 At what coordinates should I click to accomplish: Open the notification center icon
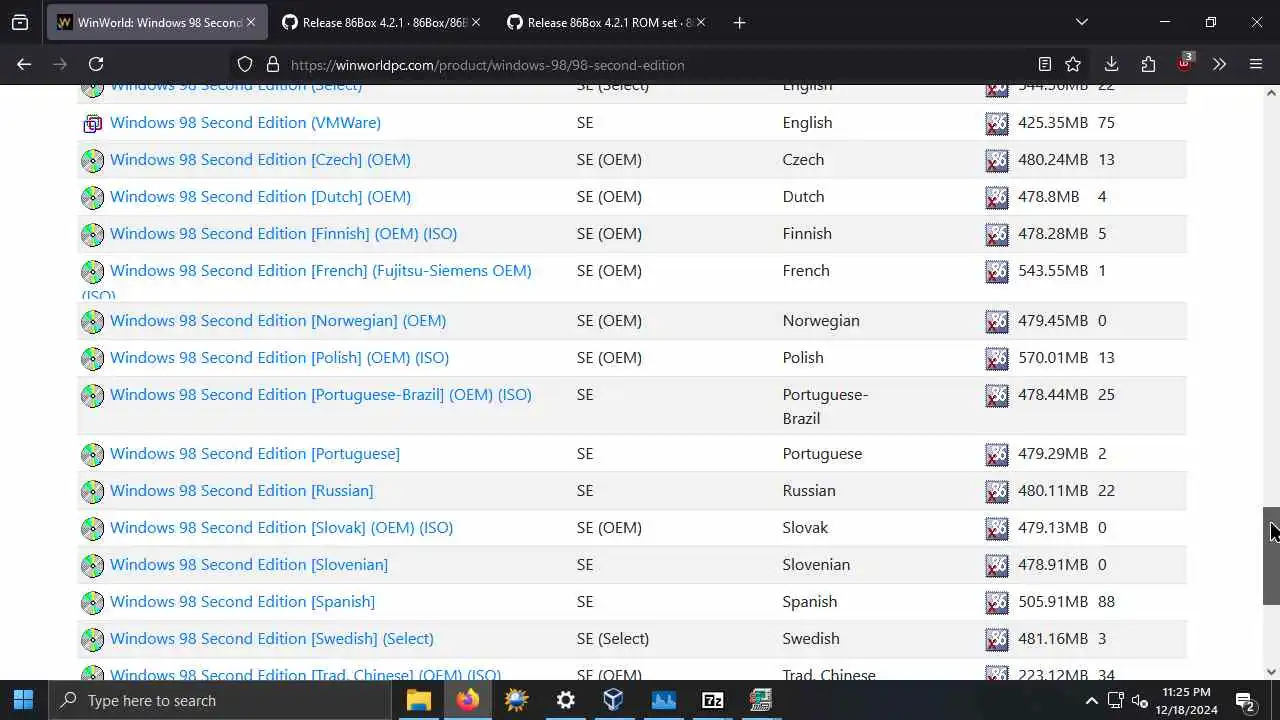coord(1245,700)
